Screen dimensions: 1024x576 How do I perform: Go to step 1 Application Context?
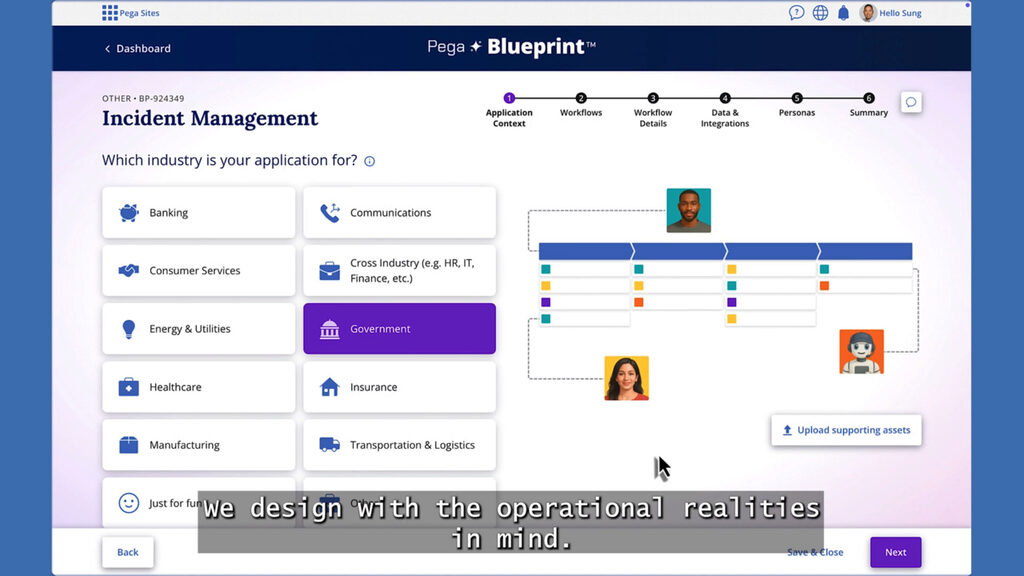tap(509, 111)
